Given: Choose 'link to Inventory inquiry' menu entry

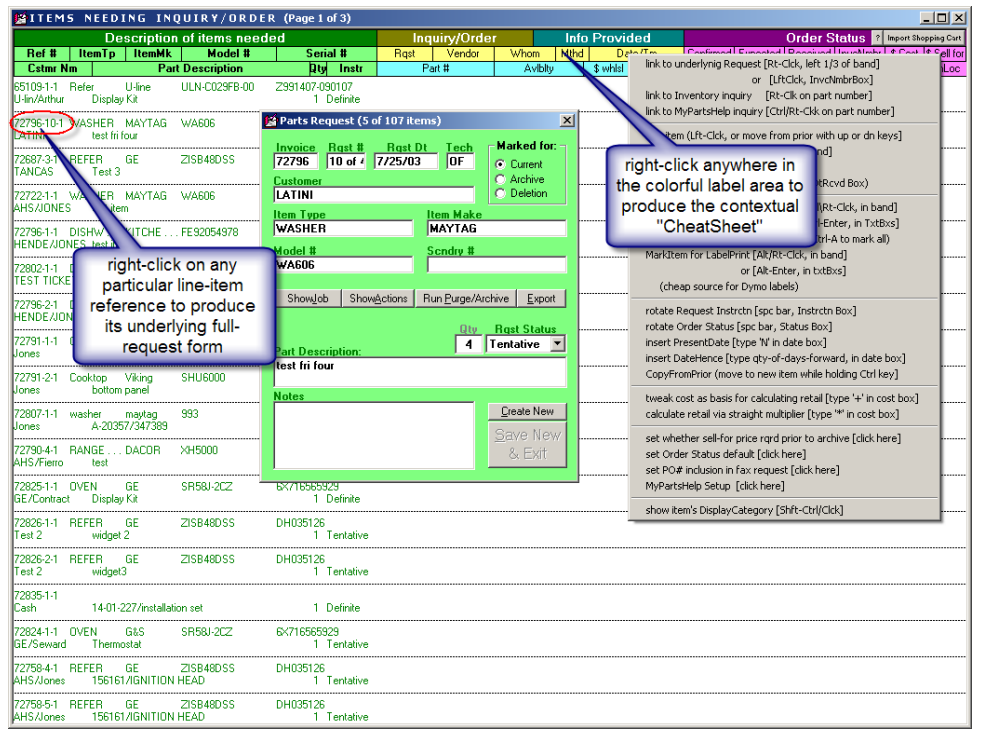Looking at the screenshot, I should tap(698, 96).
